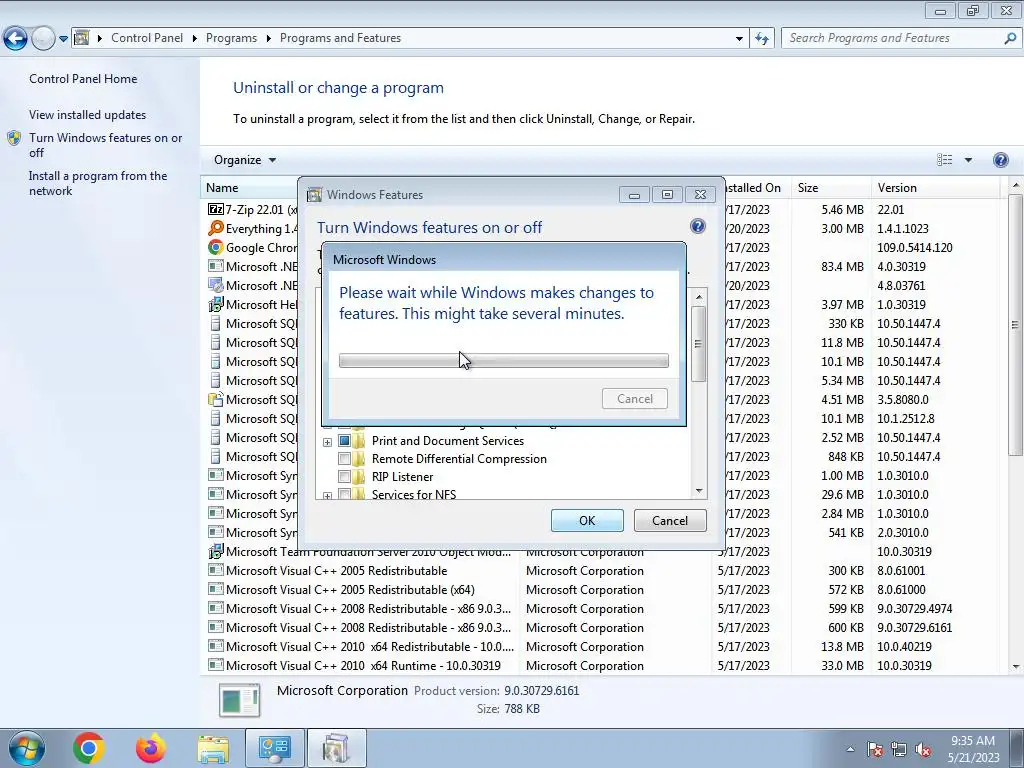1024x768 pixels.
Task: Click Cancel in Windows Features dialog
Action: click(670, 520)
